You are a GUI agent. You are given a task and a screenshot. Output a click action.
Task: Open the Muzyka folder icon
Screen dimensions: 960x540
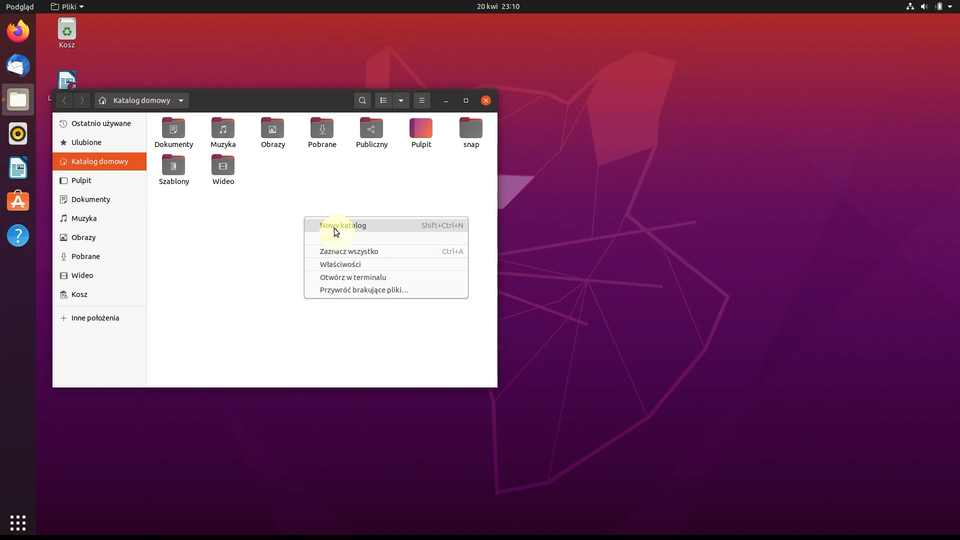[x=223, y=128]
